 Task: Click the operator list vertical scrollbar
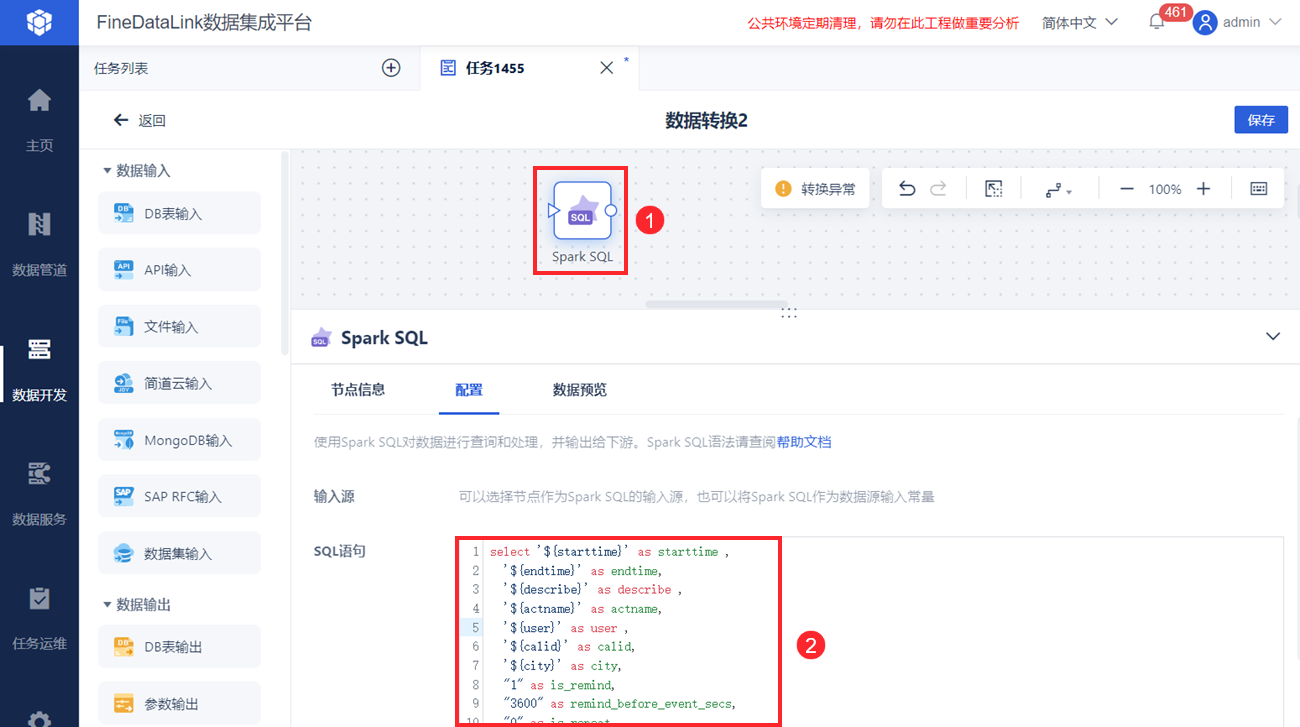[x=285, y=253]
